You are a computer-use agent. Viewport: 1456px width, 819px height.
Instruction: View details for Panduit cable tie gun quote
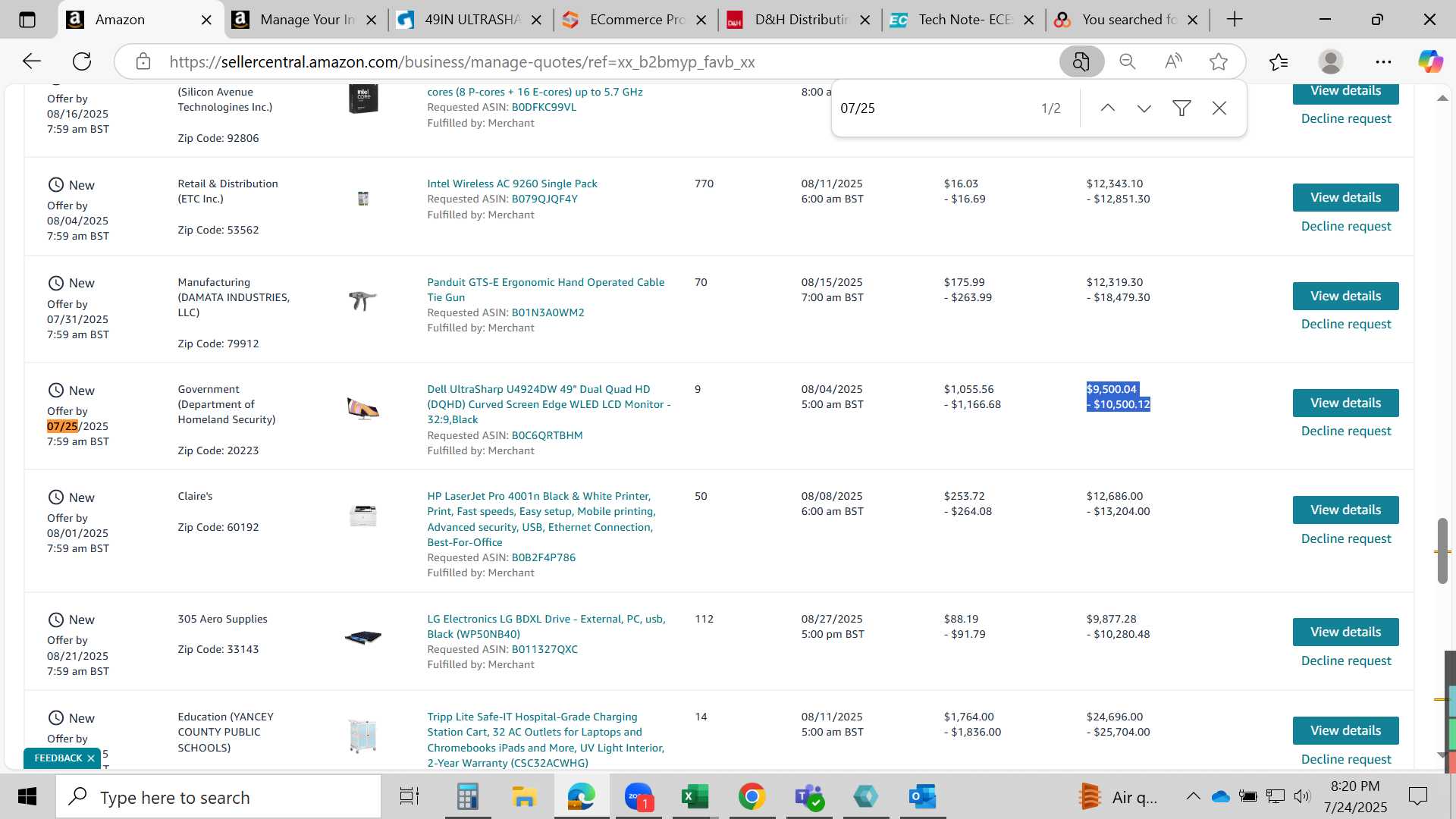coord(1345,297)
